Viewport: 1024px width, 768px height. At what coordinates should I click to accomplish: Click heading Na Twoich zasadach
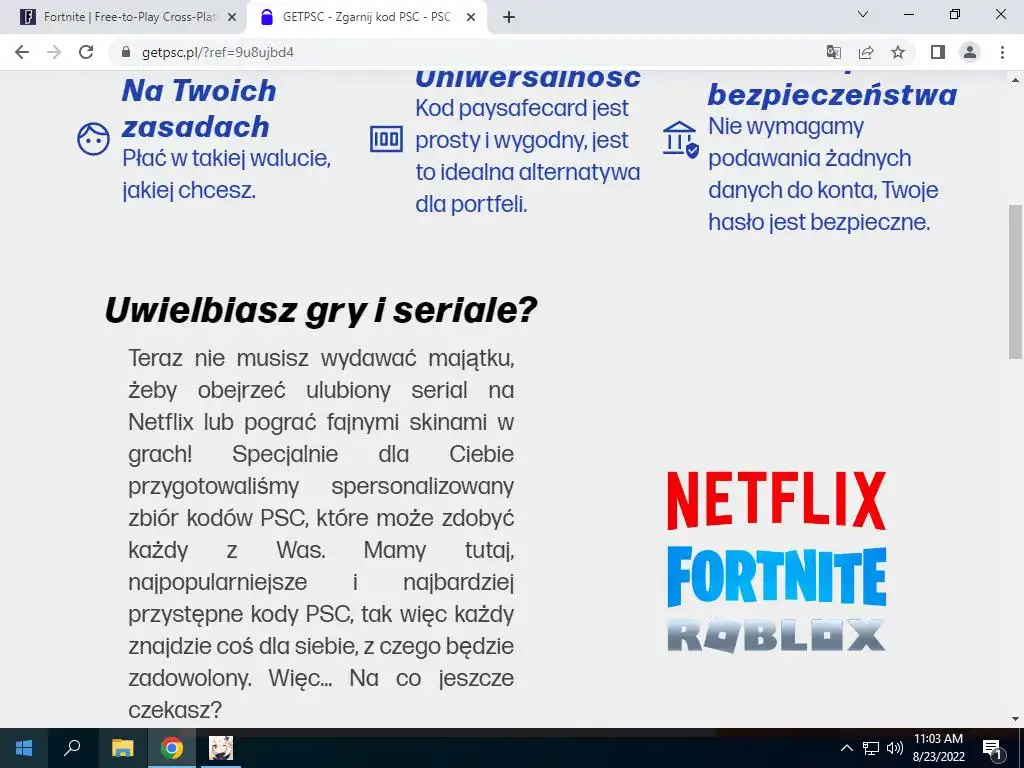199,108
